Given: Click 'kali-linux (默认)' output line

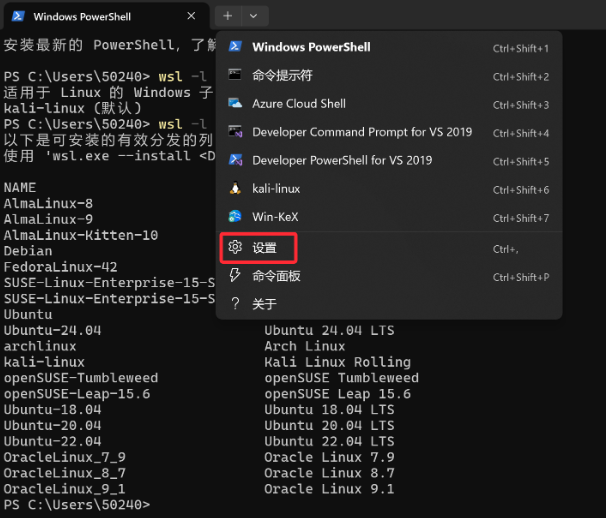Looking at the screenshot, I should (x=73, y=108).
